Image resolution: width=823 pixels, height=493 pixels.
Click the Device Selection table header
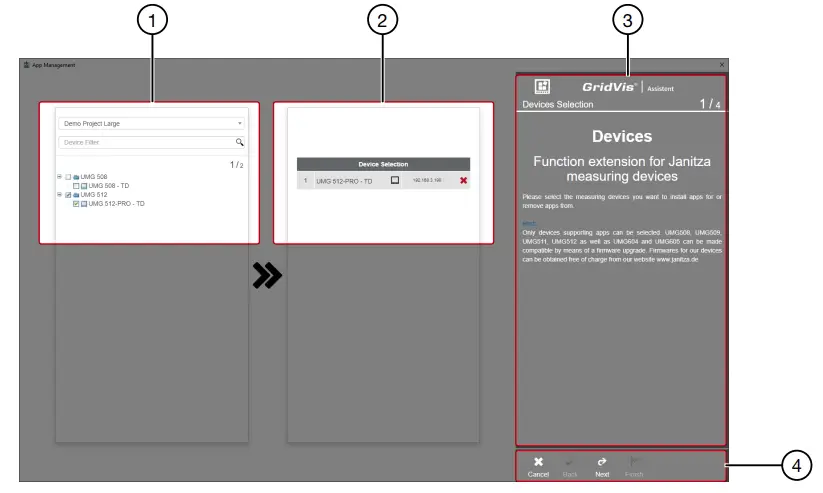[383, 164]
